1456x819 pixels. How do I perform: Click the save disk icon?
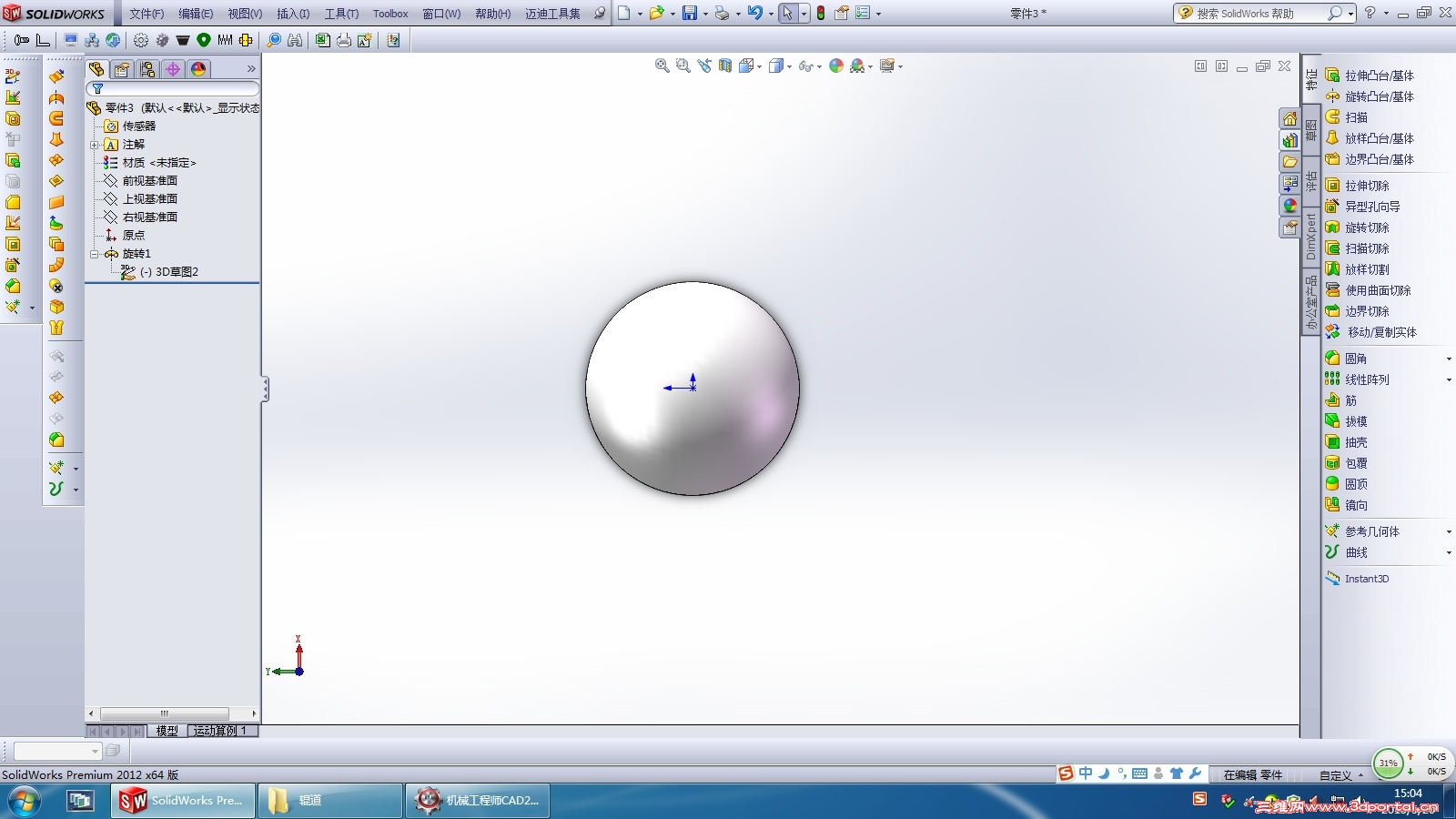(x=690, y=13)
